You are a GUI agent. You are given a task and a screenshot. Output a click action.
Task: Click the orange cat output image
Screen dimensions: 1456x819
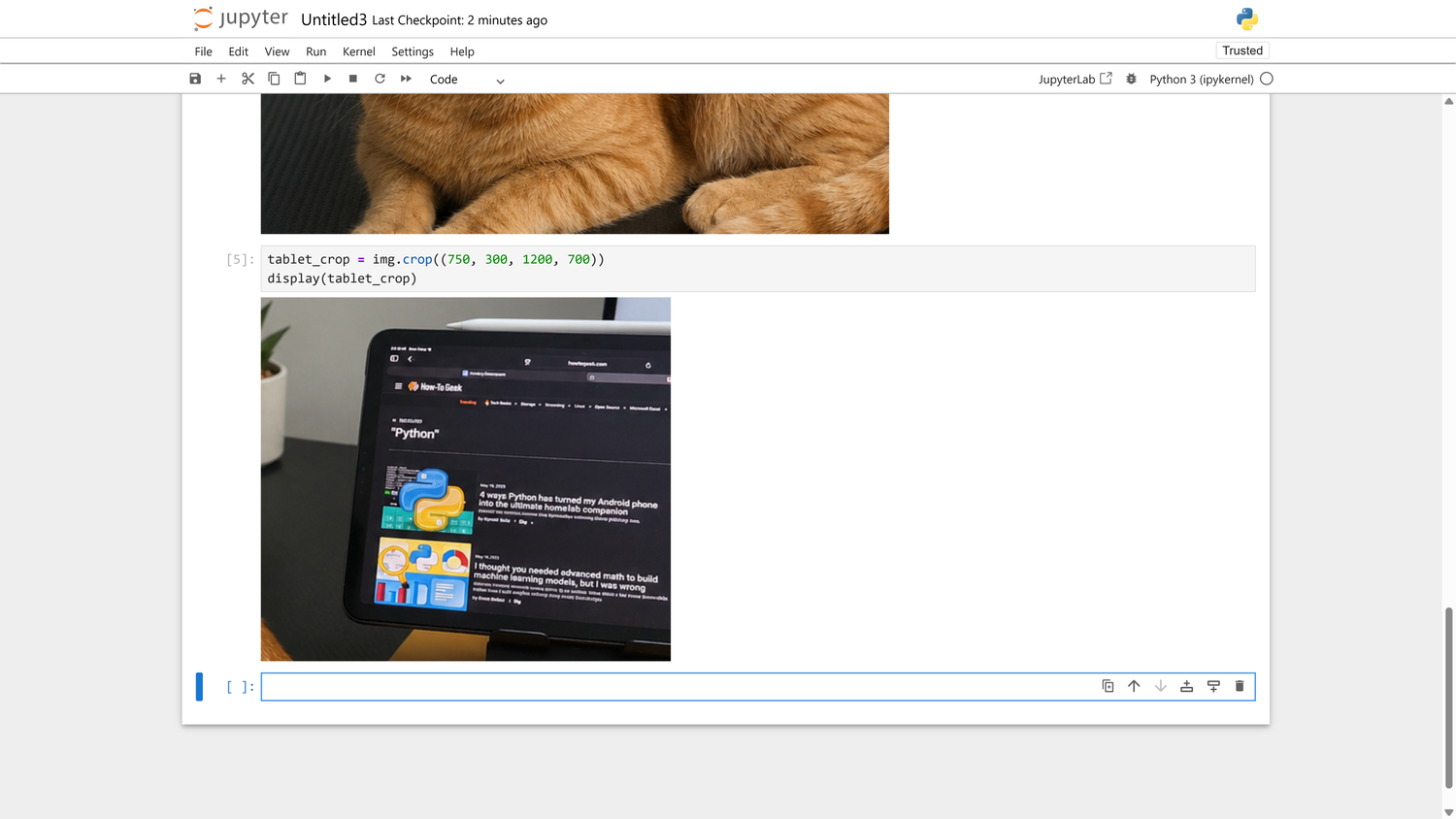click(x=575, y=164)
